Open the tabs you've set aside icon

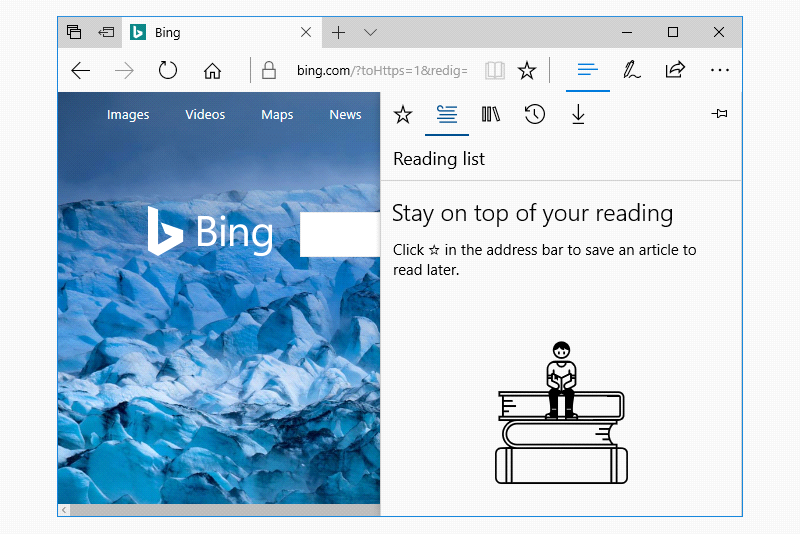point(74,32)
